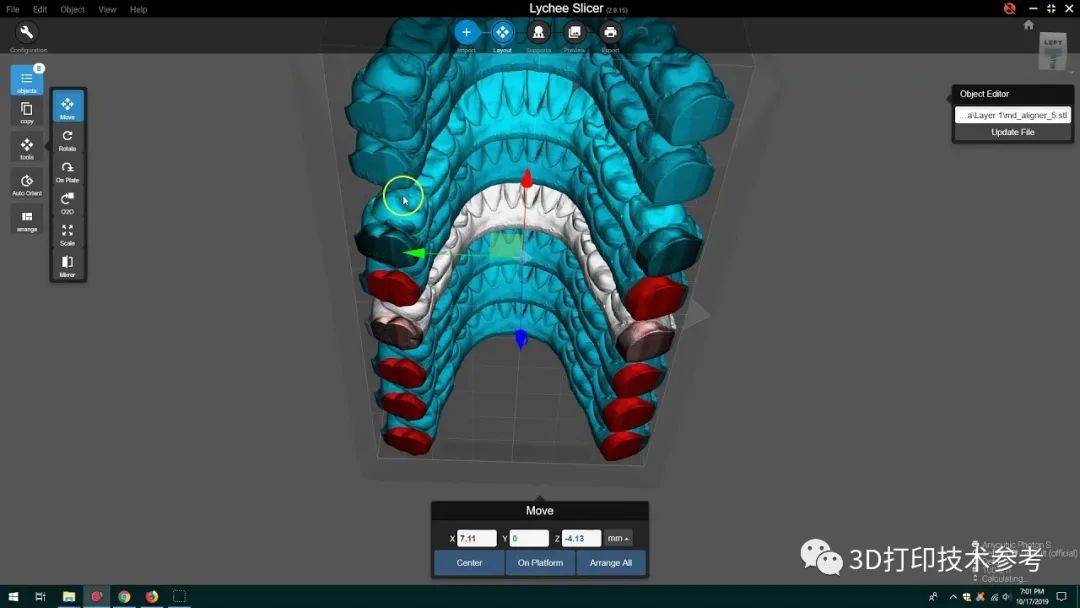Open the File menu

(13, 9)
